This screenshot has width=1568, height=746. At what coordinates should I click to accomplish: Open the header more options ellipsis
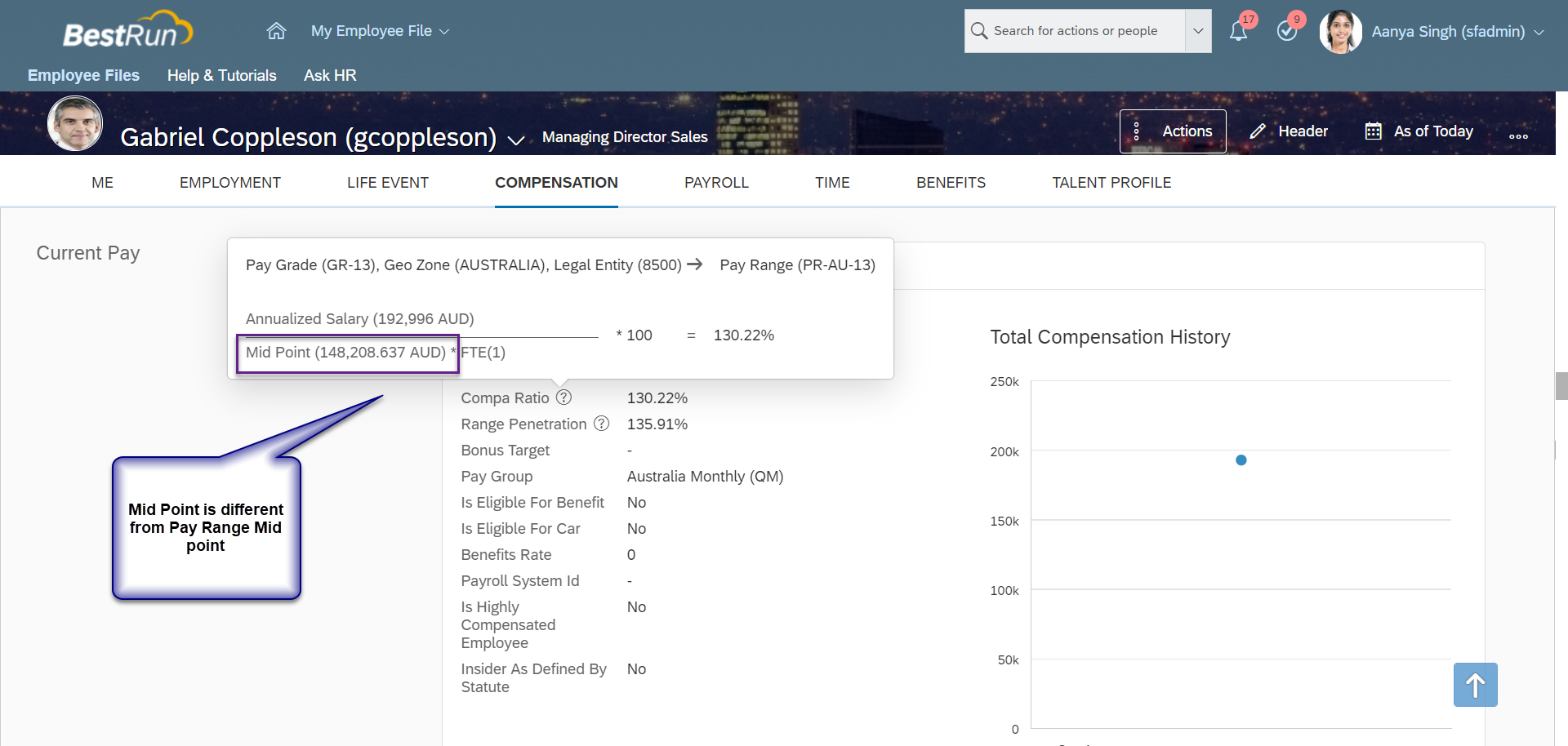(x=1518, y=136)
